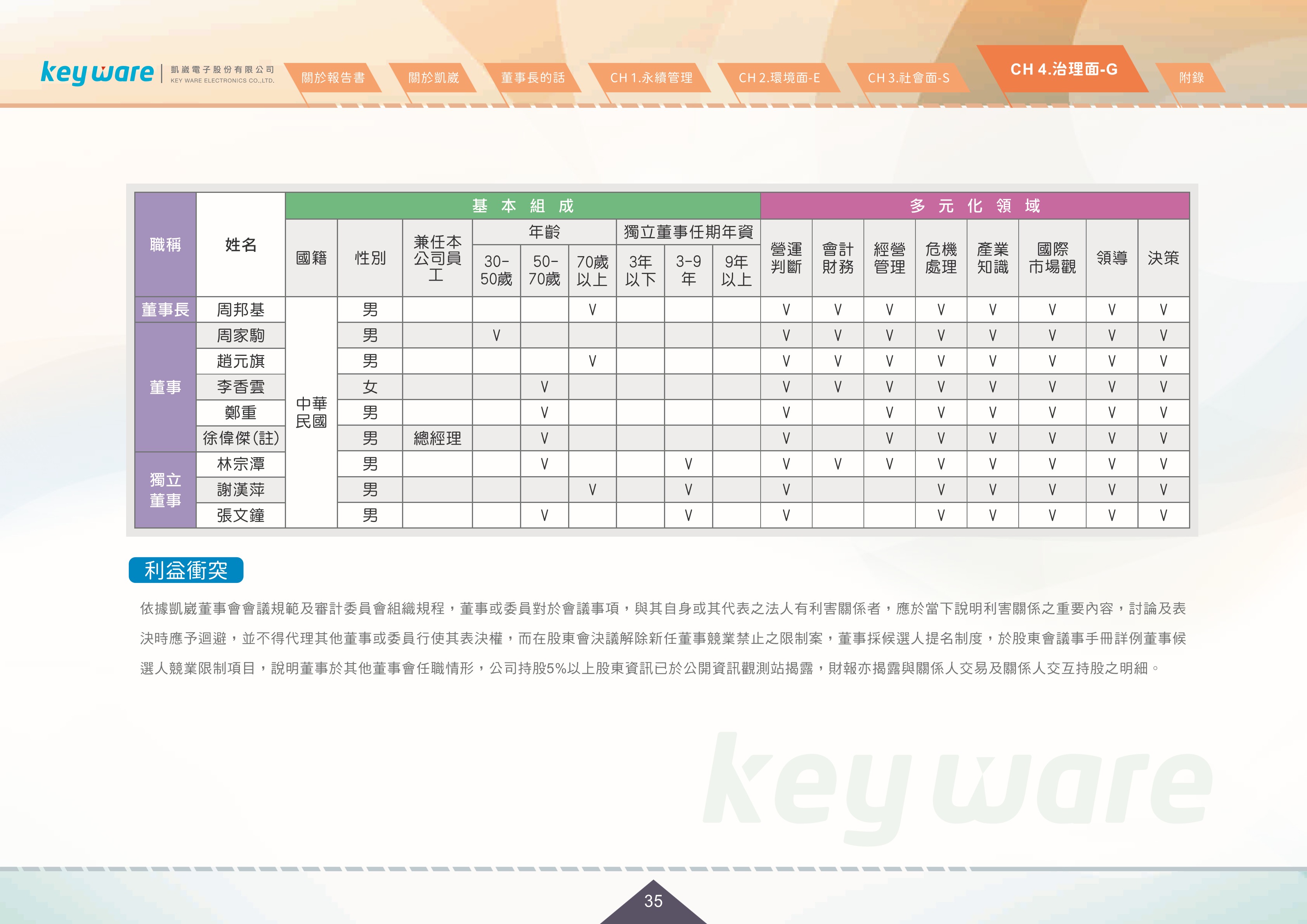Image resolution: width=1307 pixels, height=924 pixels.
Task: Switch to the CH 3.社會面-S tab
Action: [908, 78]
